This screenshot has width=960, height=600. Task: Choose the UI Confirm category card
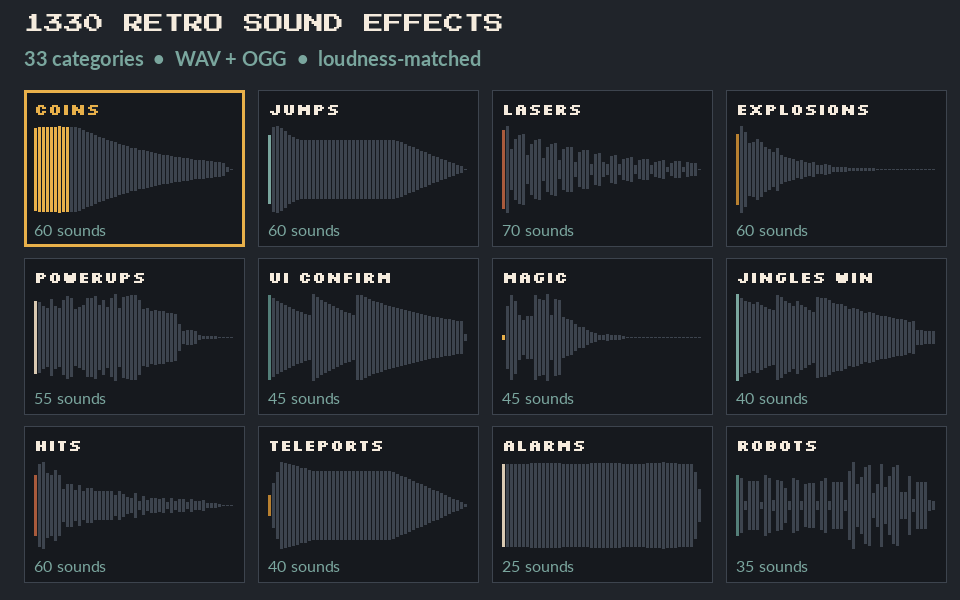[368, 336]
